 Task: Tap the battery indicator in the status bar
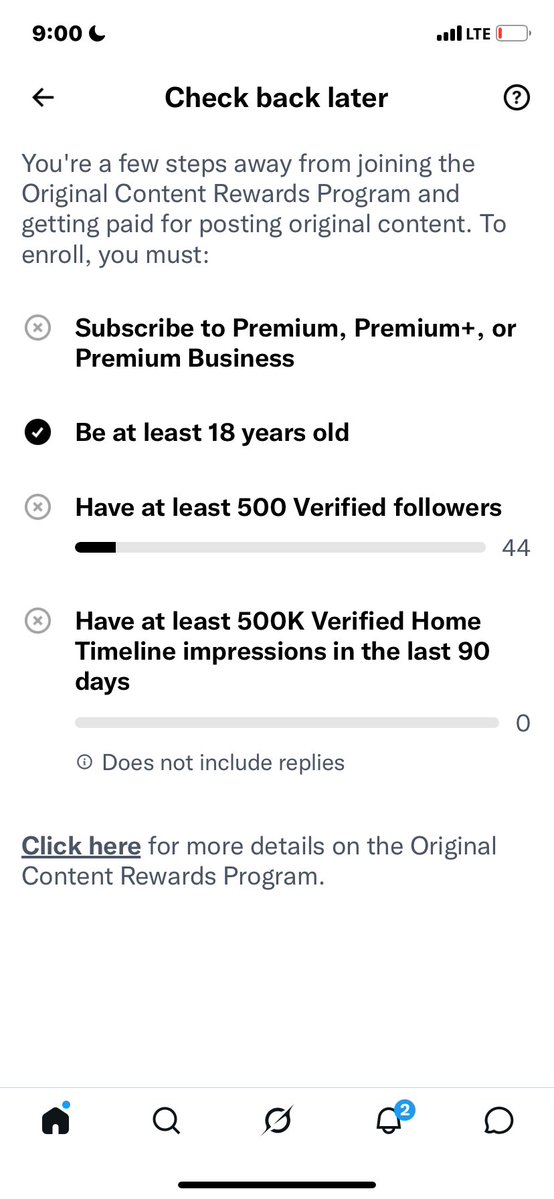[513, 34]
